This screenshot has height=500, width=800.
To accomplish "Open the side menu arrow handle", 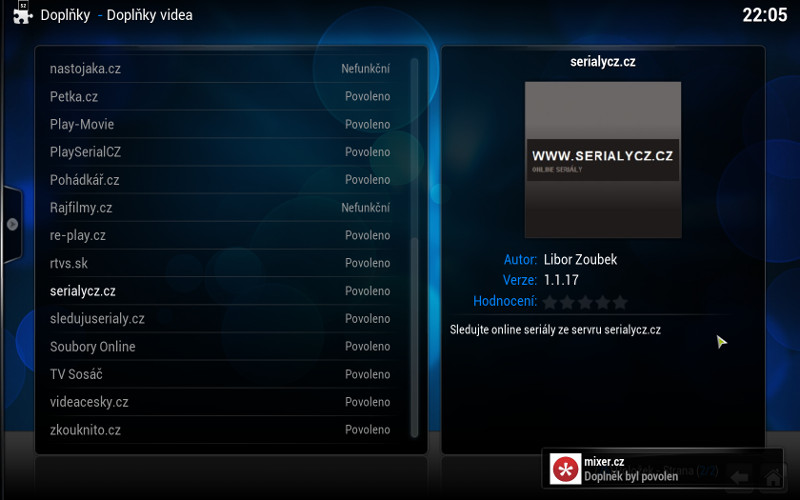I will tap(12, 224).
